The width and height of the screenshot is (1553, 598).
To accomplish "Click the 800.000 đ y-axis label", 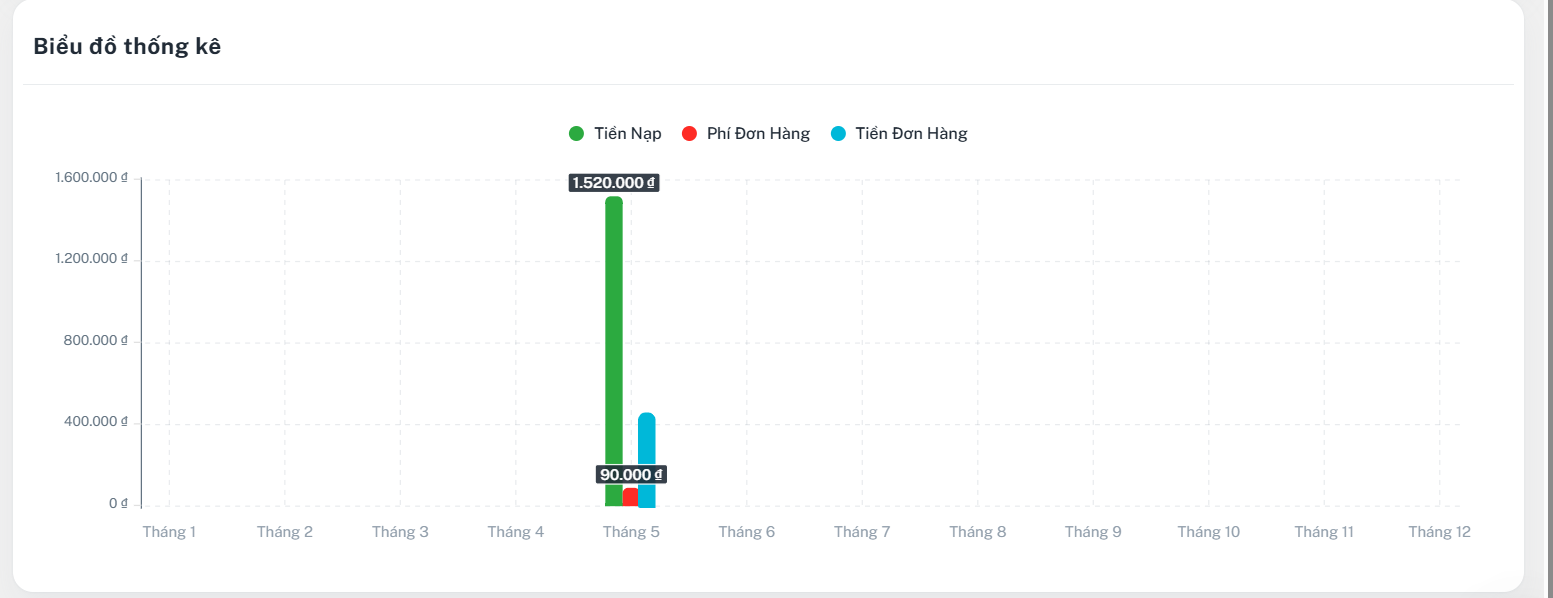I will click(x=96, y=341).
